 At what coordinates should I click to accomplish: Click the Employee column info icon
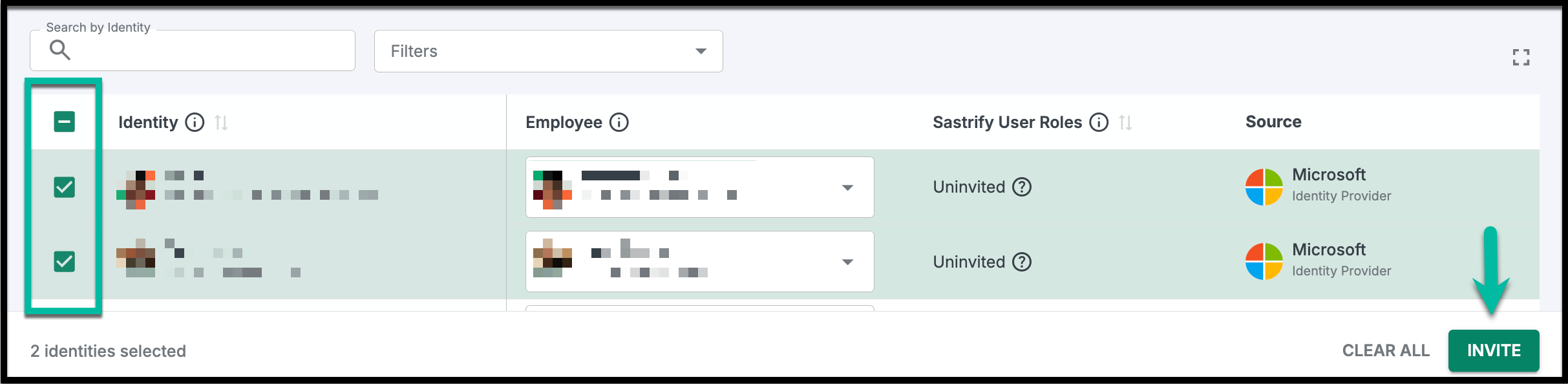[x=619, y=122]
